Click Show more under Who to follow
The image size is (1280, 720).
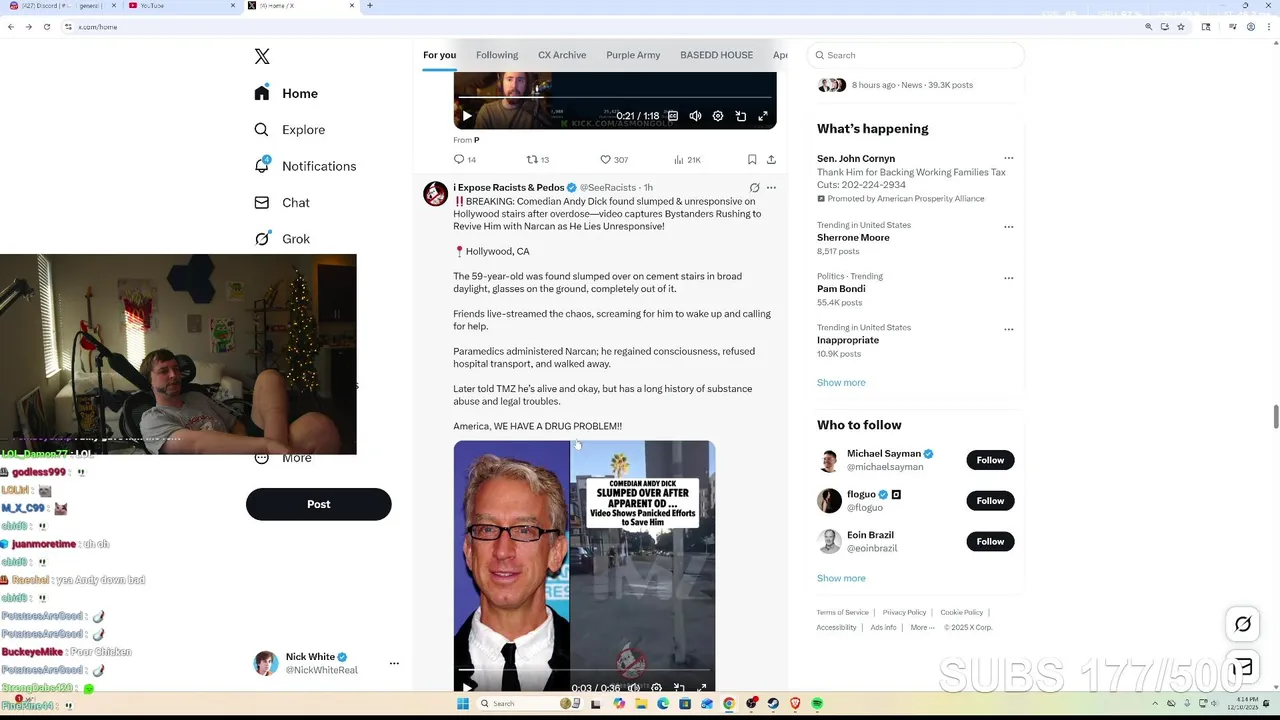841,578
